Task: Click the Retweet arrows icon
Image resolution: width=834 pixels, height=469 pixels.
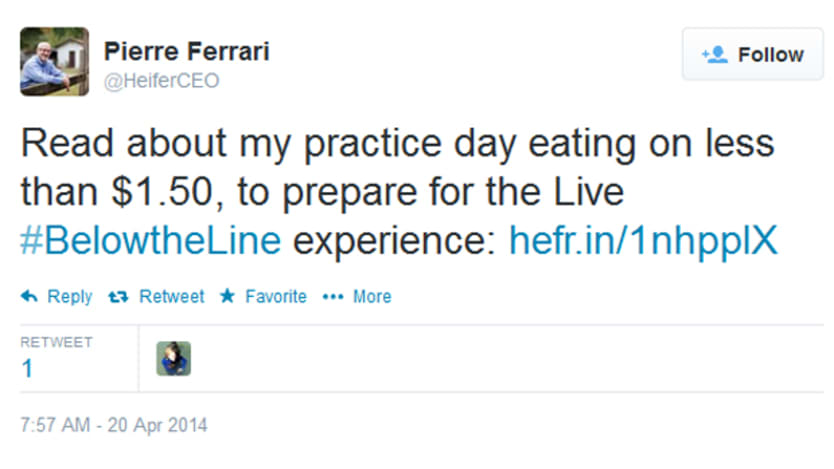Action: click(x=117, y=297)
